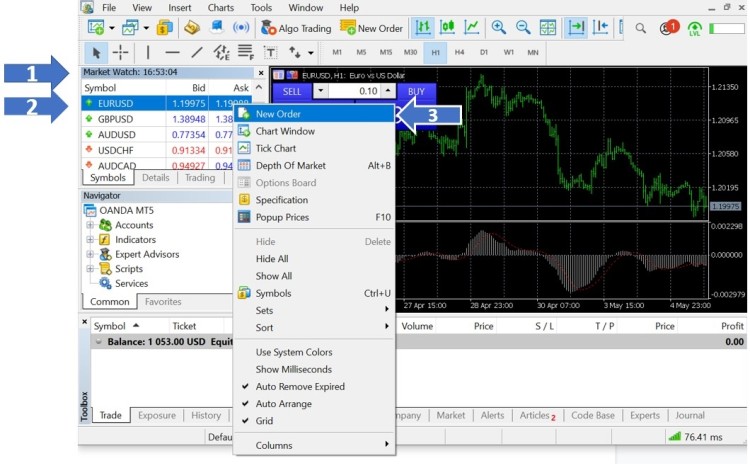The width and height of the screenshot is (750, 468).
Task: Expand the Accounts tree node
Action: 90,225
